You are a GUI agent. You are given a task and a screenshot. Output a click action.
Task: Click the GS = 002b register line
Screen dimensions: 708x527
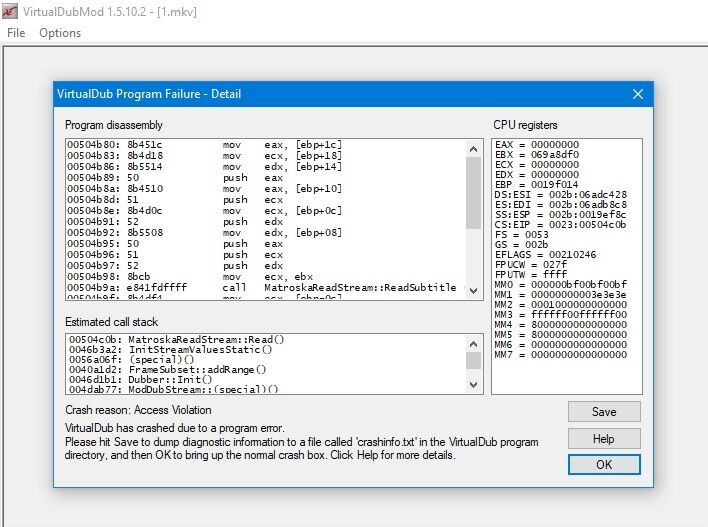coord(522,244)
